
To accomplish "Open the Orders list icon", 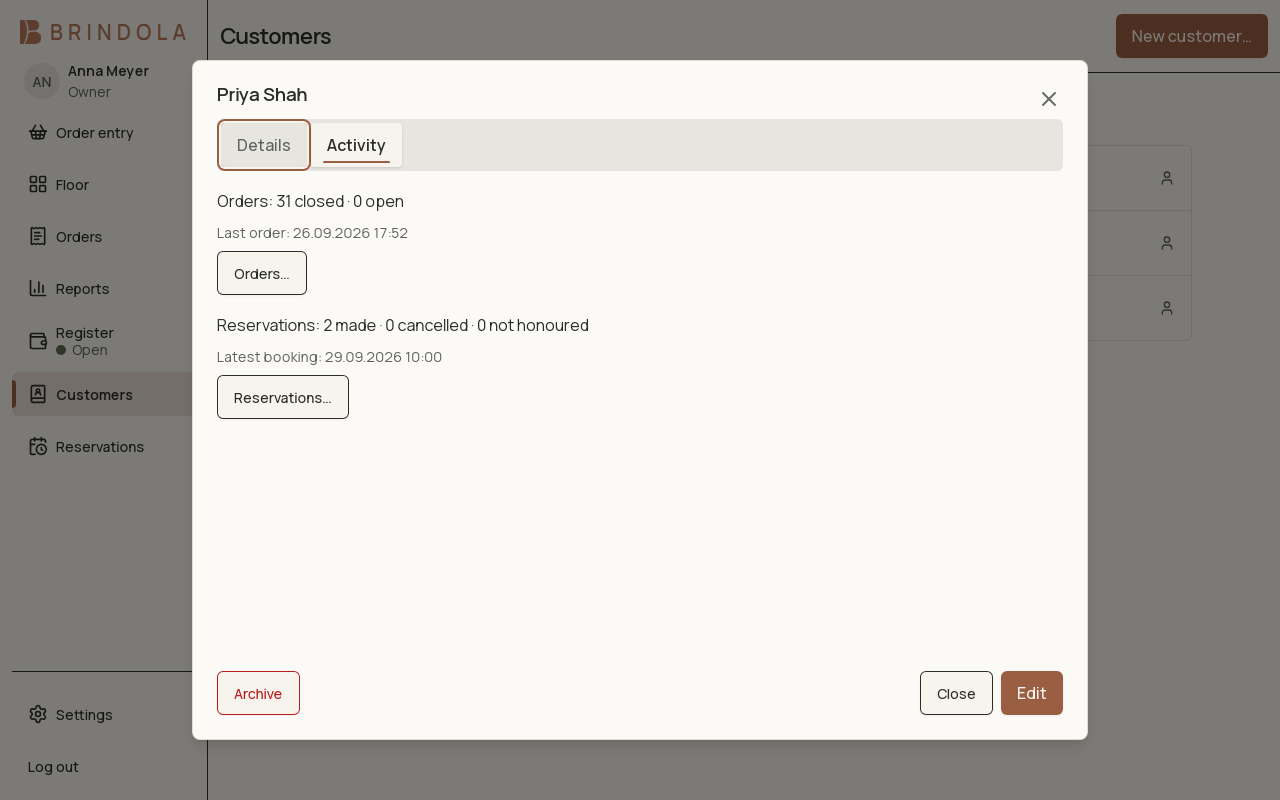I will pos(38,236).
